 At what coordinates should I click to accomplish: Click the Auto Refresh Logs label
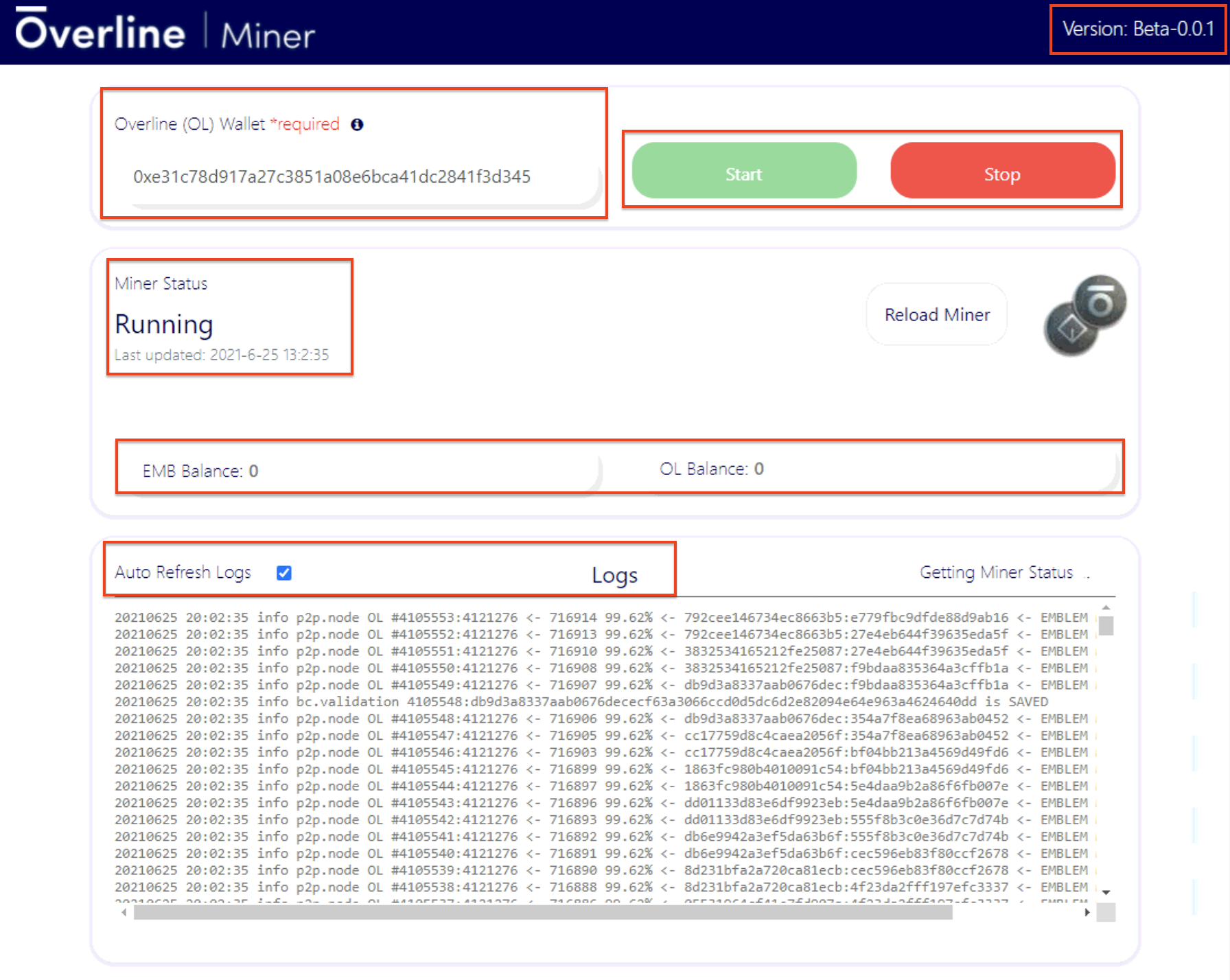point(183,572)
